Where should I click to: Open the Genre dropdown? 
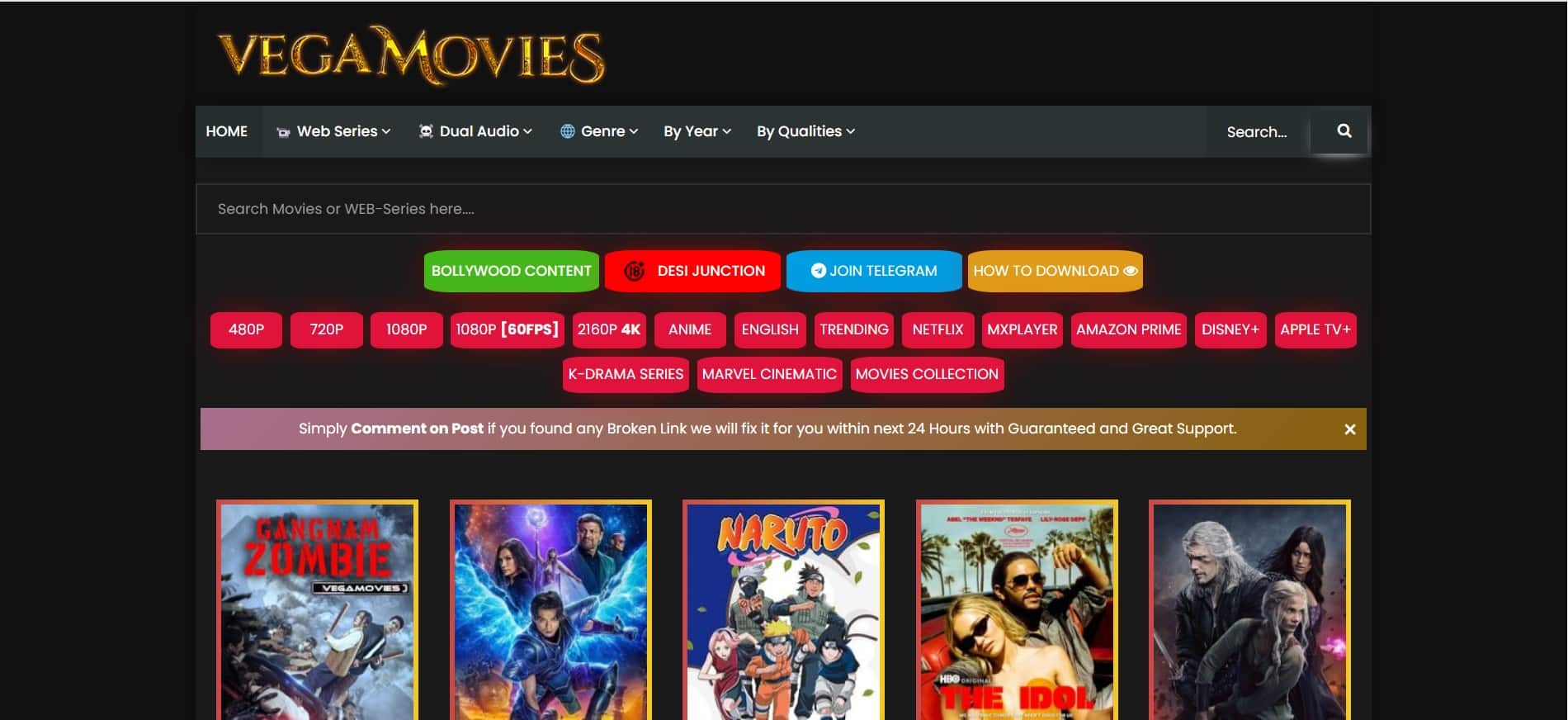pyautogui.click(x=599, y=131)
